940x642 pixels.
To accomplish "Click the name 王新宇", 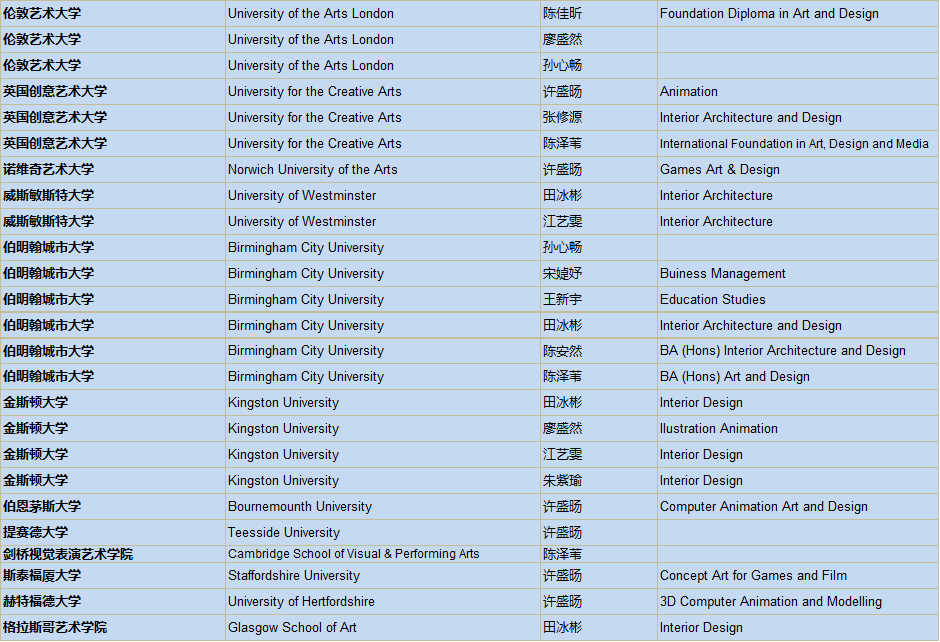I will [x=562, y=299].
